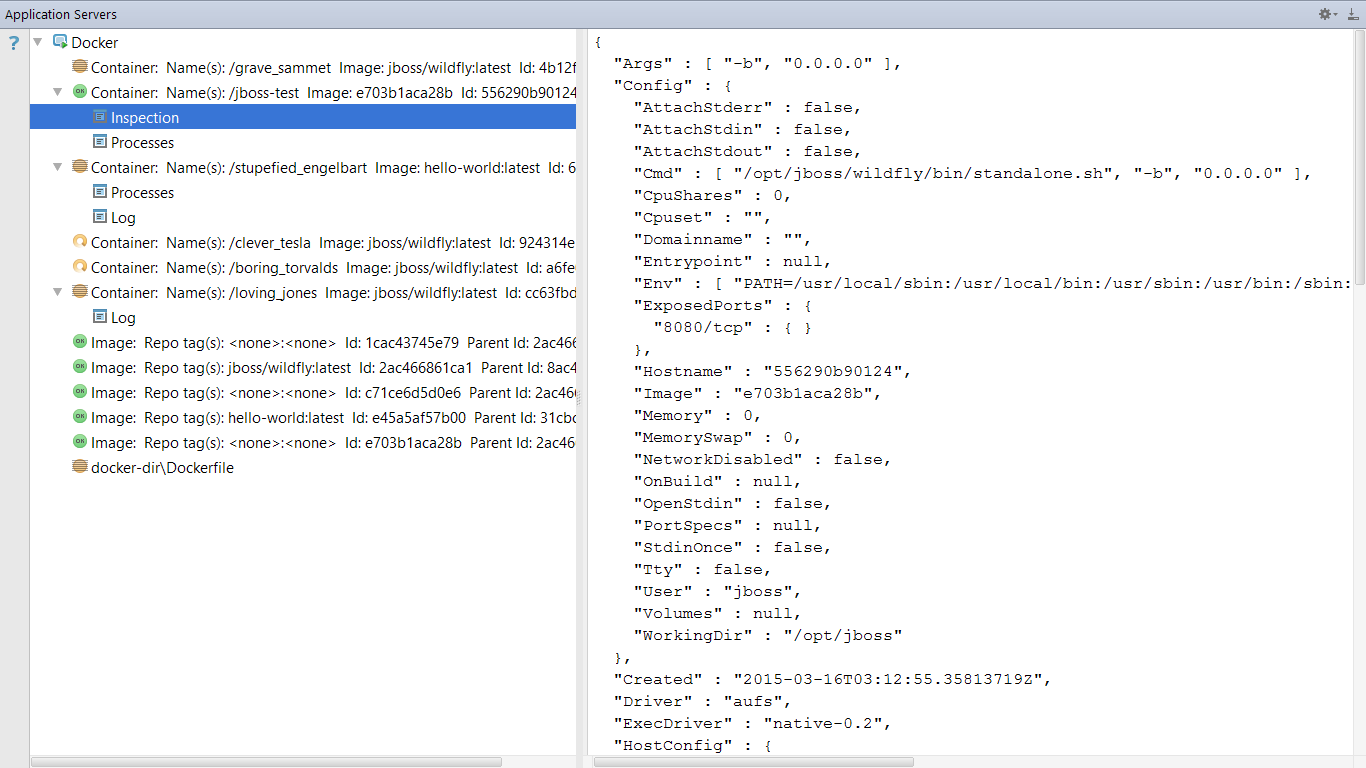Click the Inspection node icon

(x=100, y=117)
